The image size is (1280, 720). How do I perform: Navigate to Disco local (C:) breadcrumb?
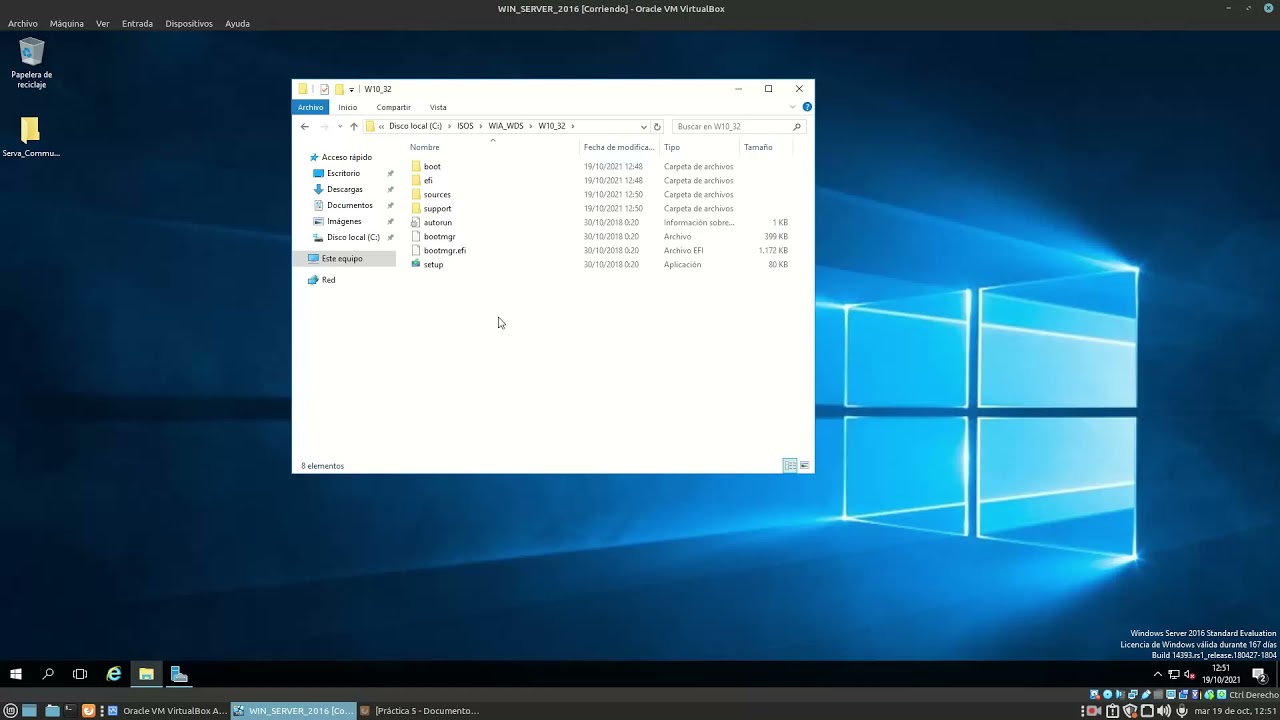pyautogui.click(x=415, y=127)
